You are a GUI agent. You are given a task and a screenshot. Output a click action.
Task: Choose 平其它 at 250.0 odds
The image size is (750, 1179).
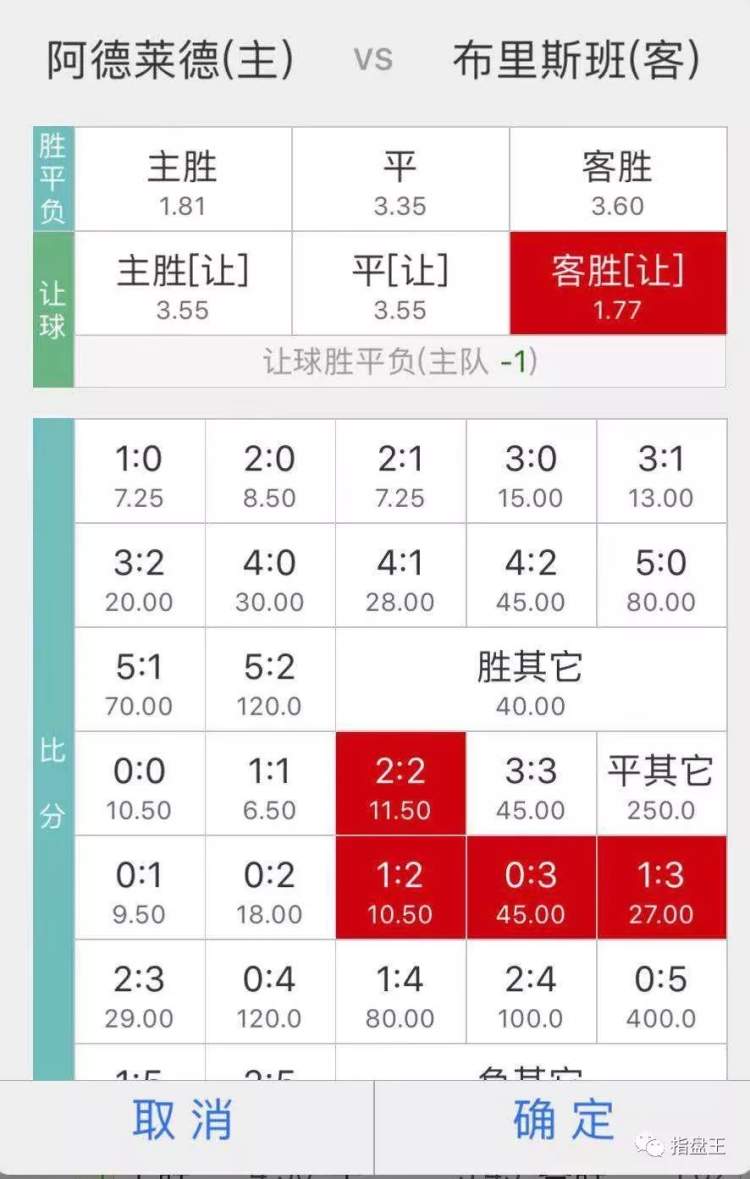coord(661,783)
